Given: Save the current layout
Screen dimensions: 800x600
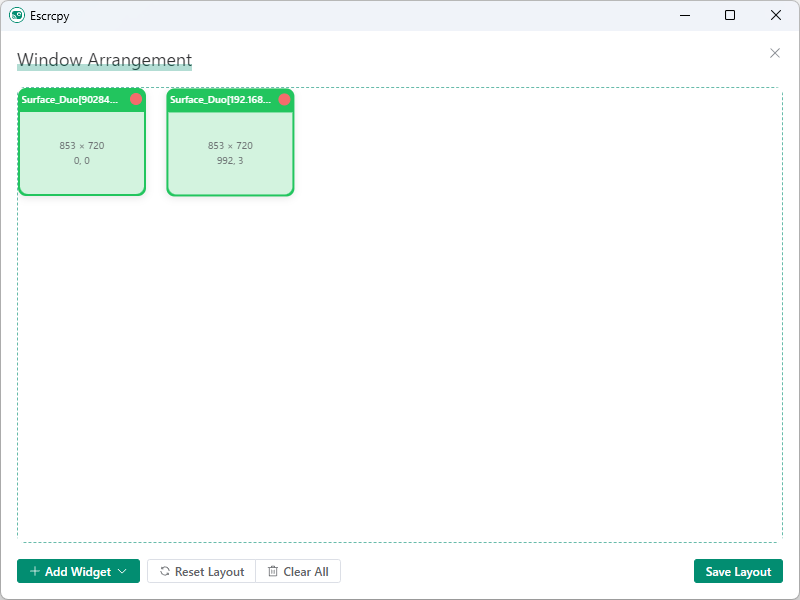Looking at the screenshot, I should (x=738, y=571).
